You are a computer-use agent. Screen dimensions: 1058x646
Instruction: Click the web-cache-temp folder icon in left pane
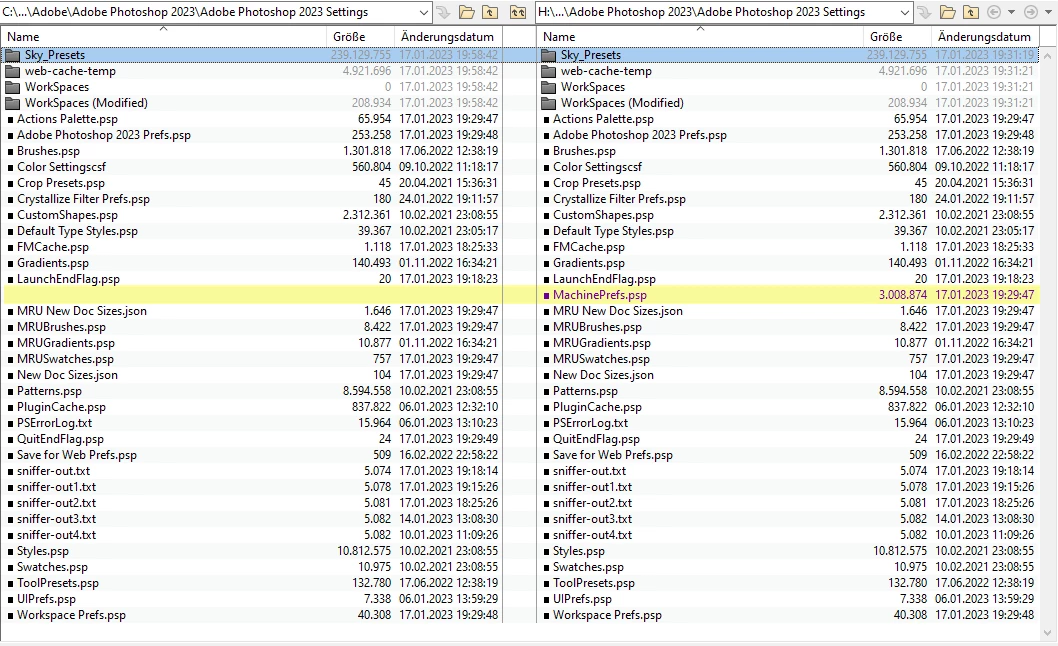tap(13, 71)
